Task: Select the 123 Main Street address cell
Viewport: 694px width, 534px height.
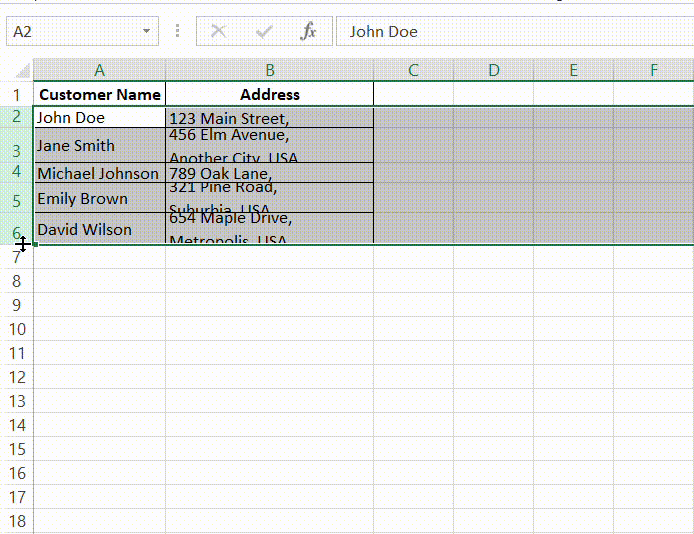Action: tap(270, 118)
